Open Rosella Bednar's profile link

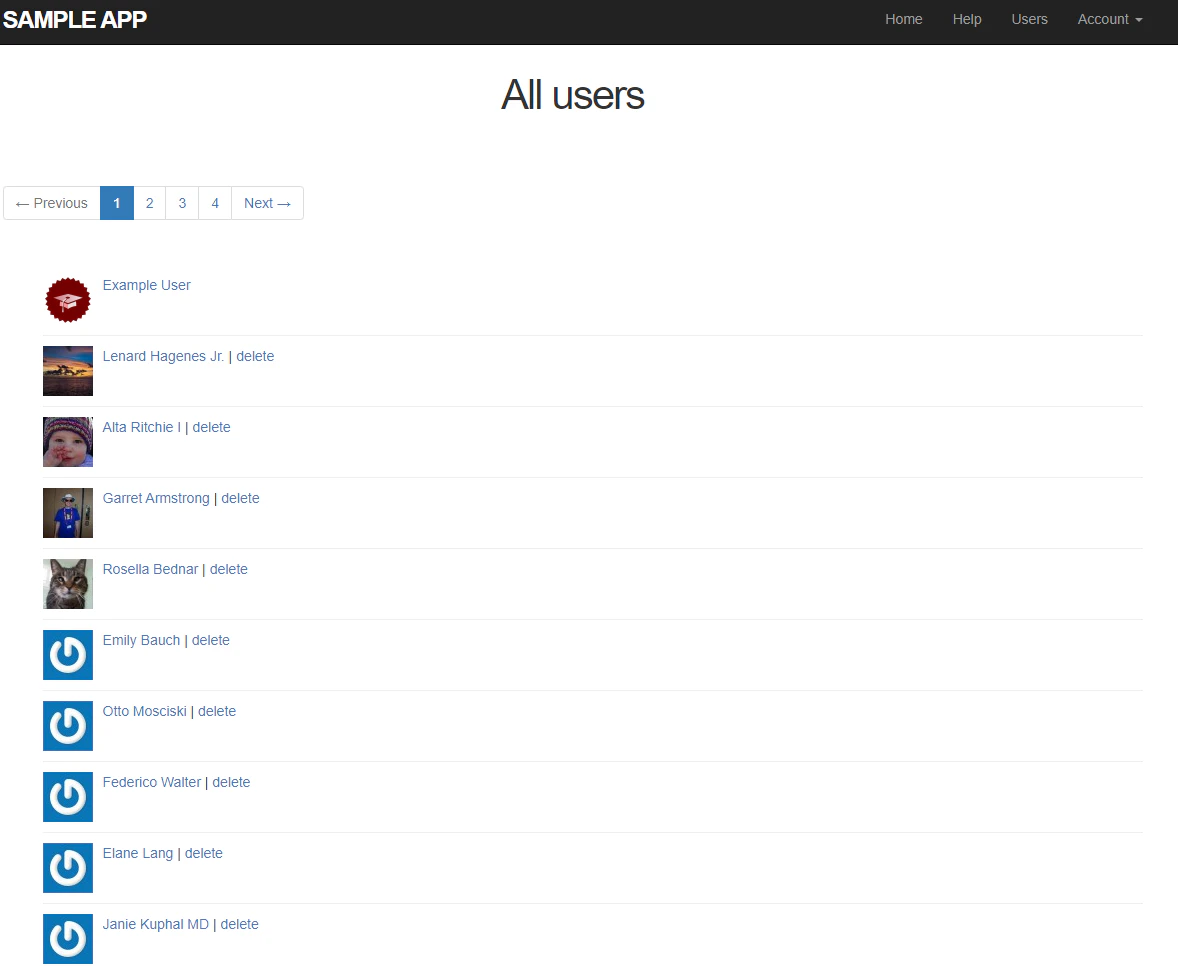[150, 569]
